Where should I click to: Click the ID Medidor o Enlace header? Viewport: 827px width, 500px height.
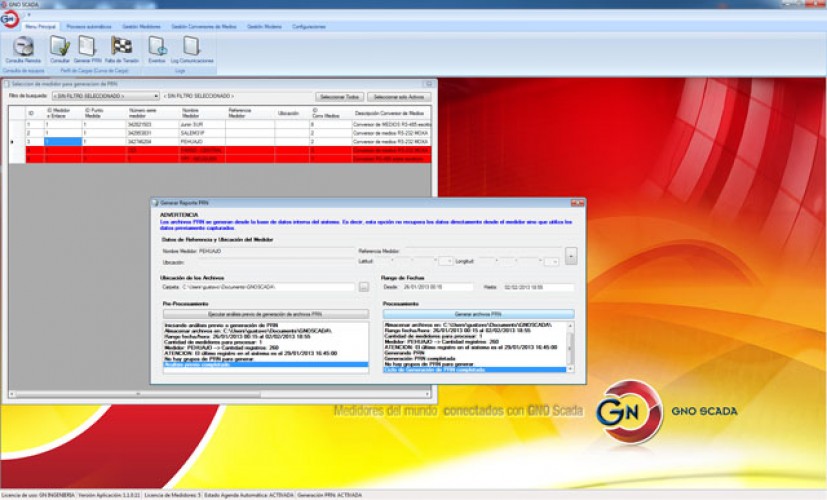[x=63, y=113]
